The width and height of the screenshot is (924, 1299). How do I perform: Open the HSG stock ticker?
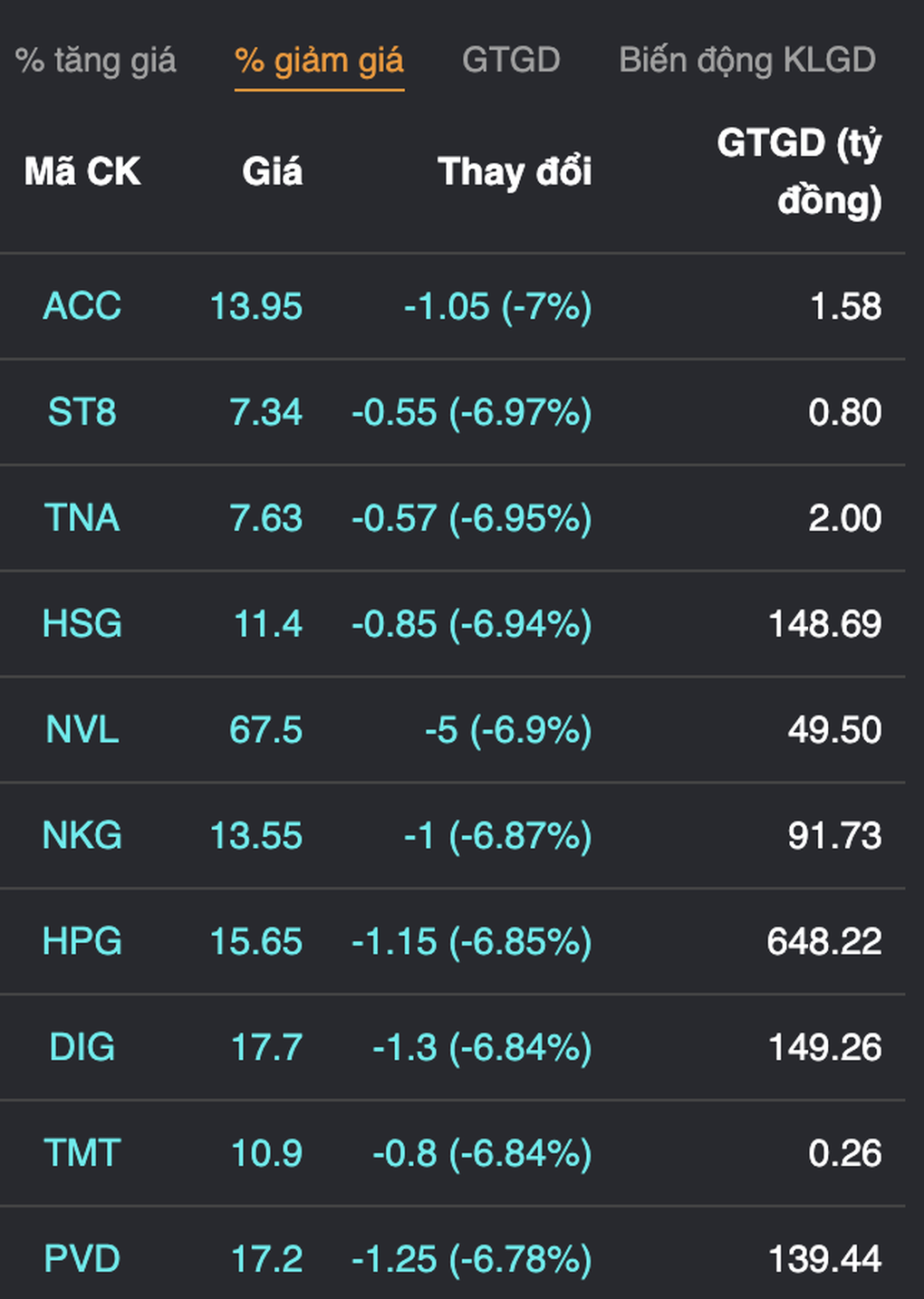click(x=82, y=624)
